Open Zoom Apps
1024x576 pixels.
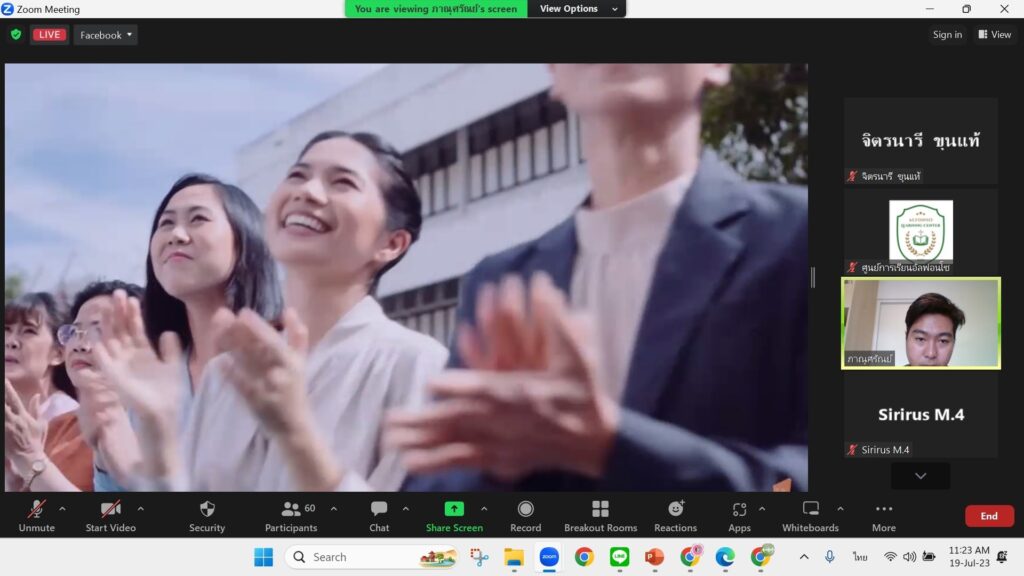tap(739, 510)
